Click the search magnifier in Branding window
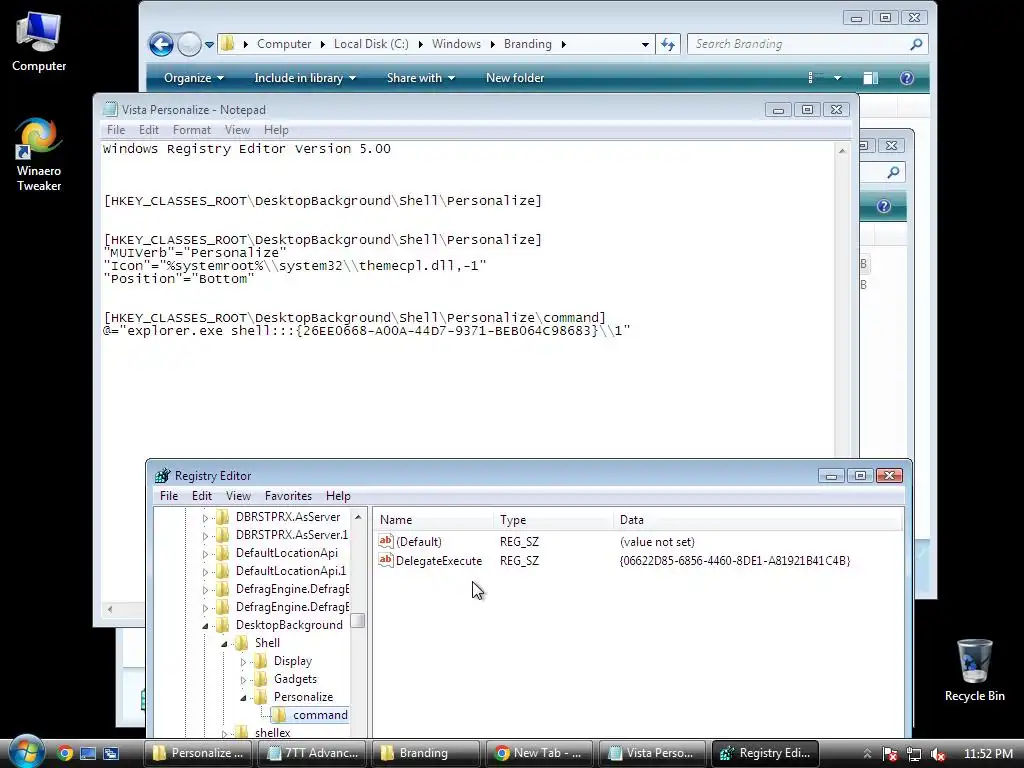This screenshot has height=768, width=1024. [x=916, y=44]
